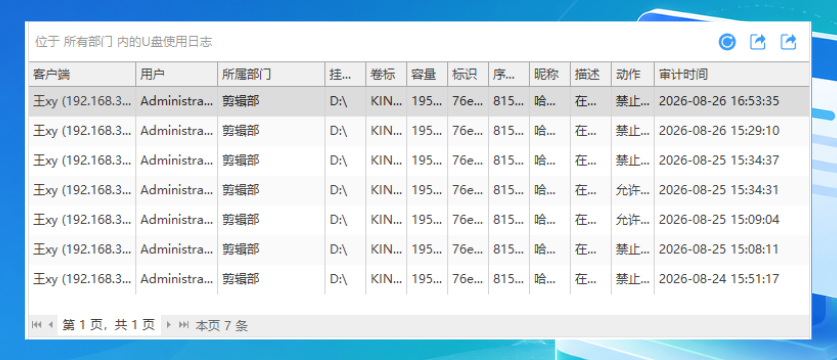Click 允许... action in the 15:34:31 row

(x=633, y=190)
